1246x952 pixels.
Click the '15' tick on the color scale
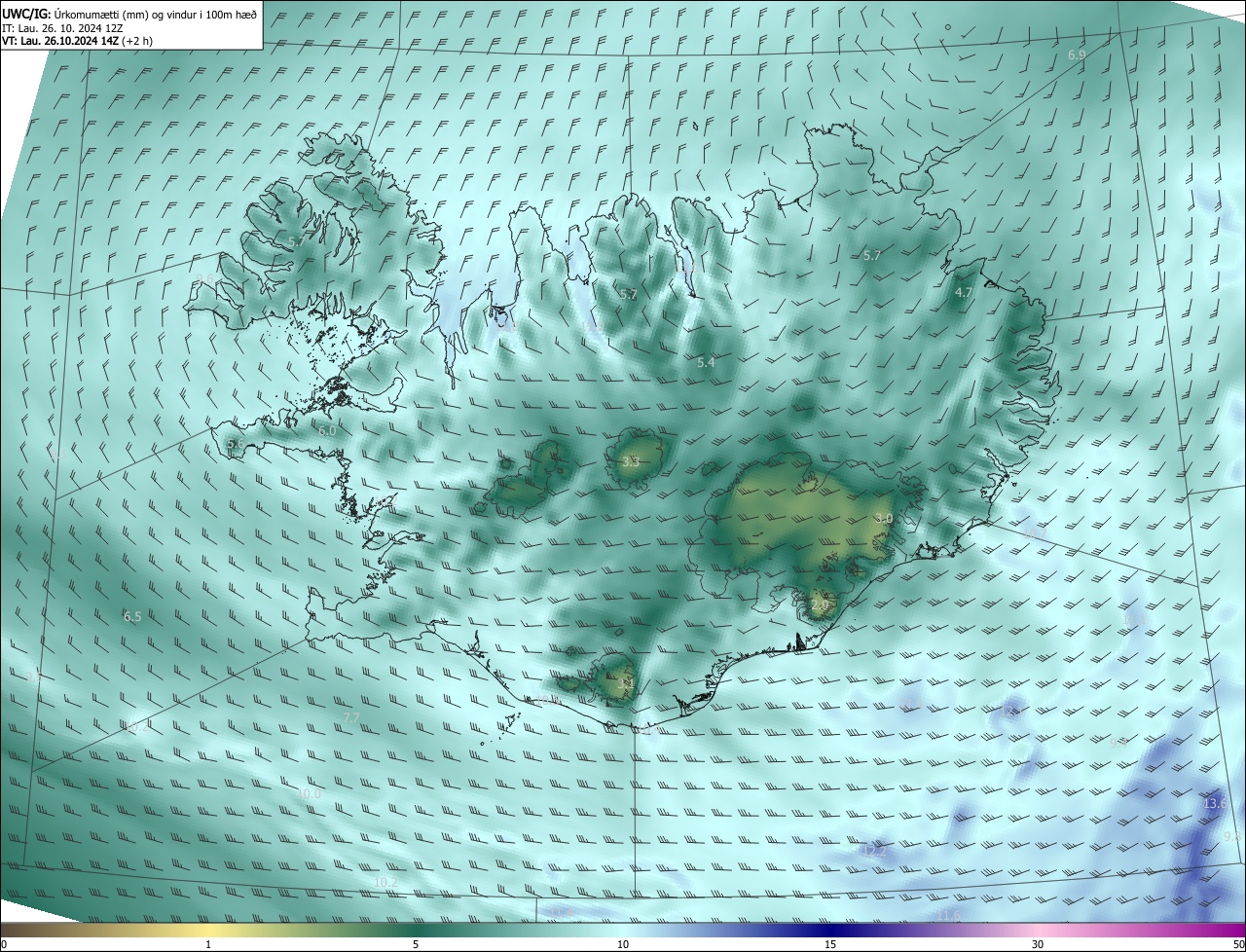pyautogui.click(x=830, y=944)
